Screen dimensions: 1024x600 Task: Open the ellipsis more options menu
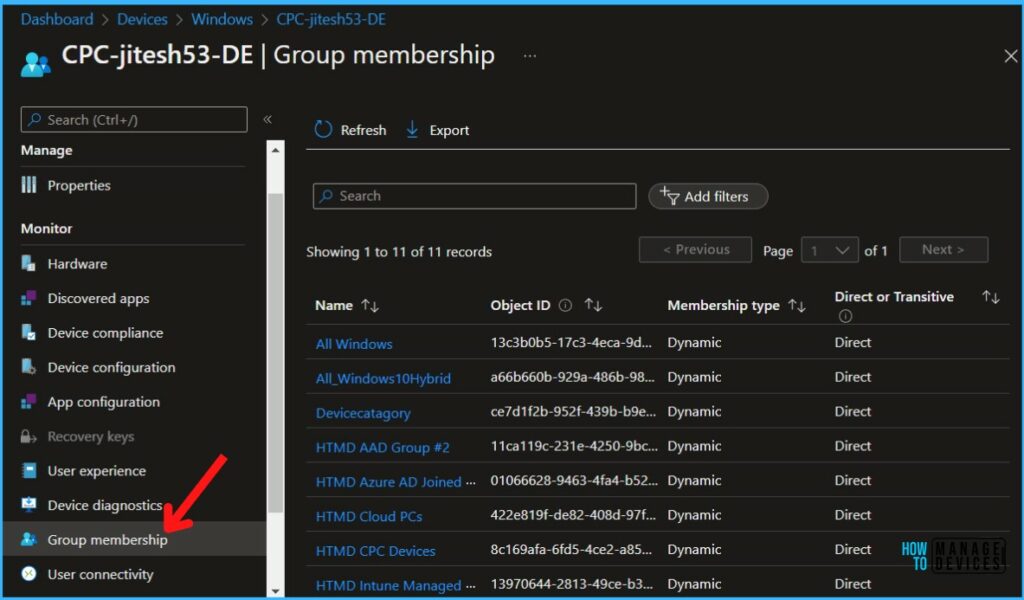(x=529, y=56)
